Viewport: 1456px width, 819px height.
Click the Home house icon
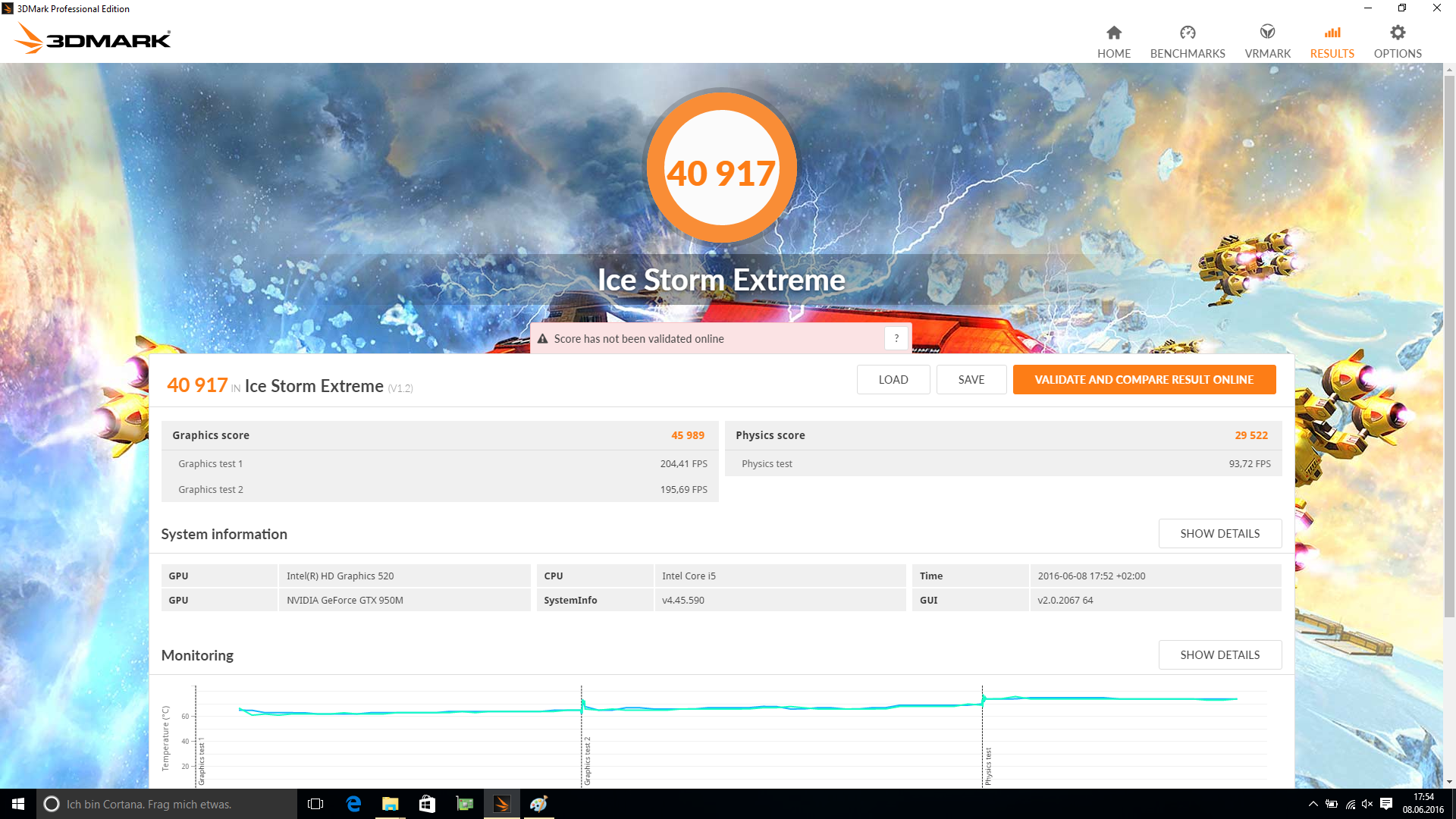pos(1113,33)
